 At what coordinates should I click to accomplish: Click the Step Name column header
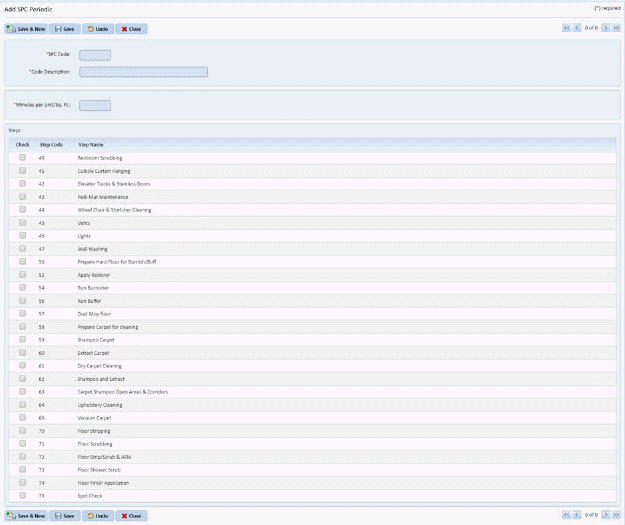point(91,145)
